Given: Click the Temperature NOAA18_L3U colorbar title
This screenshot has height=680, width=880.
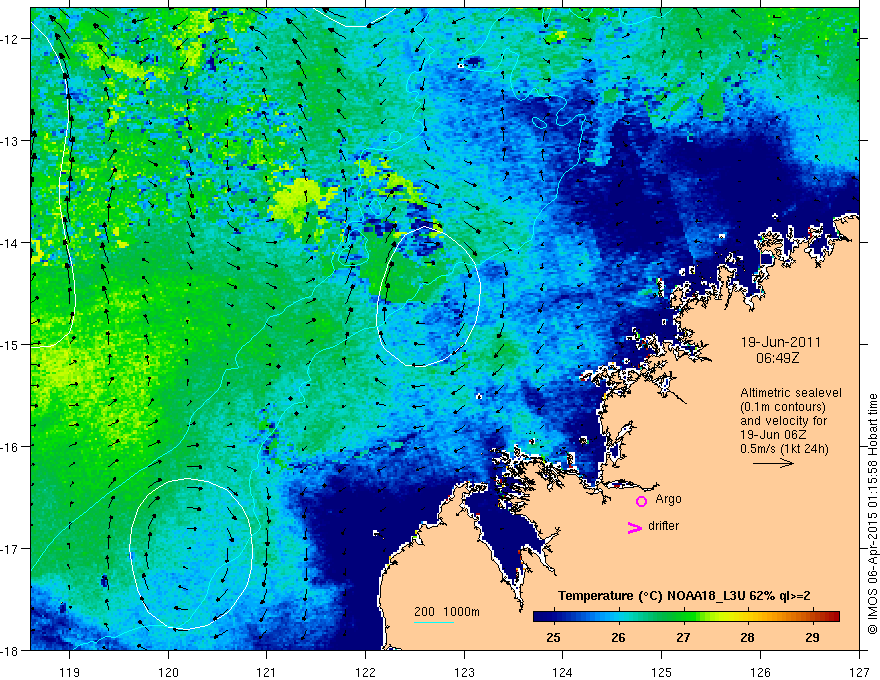Looking at the screenshot, I should click(684, 596).
